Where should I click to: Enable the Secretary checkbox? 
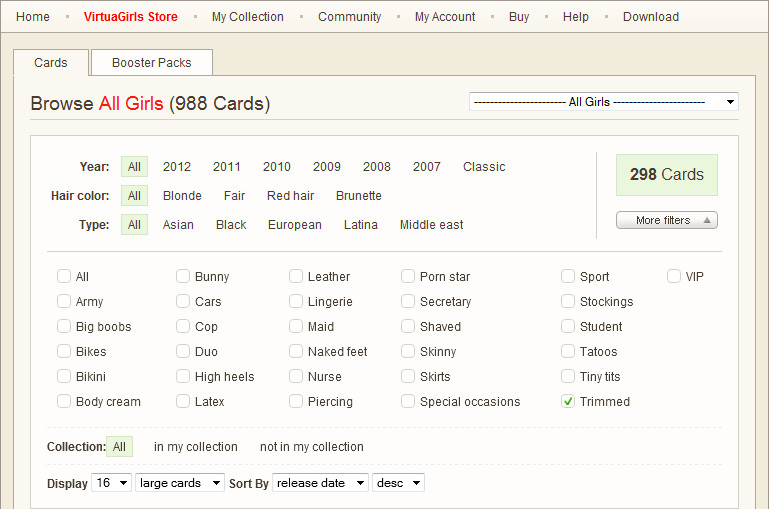pyautogui.click(x=408, y=301)
